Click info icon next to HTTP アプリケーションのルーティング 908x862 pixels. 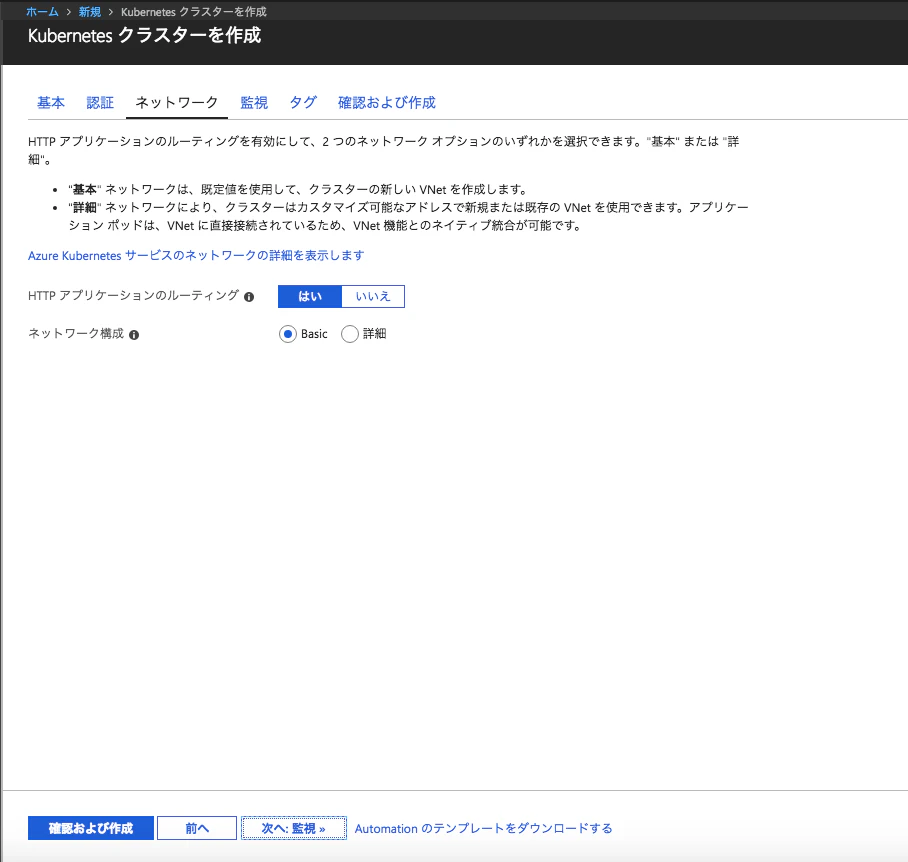tap(249, 297)
